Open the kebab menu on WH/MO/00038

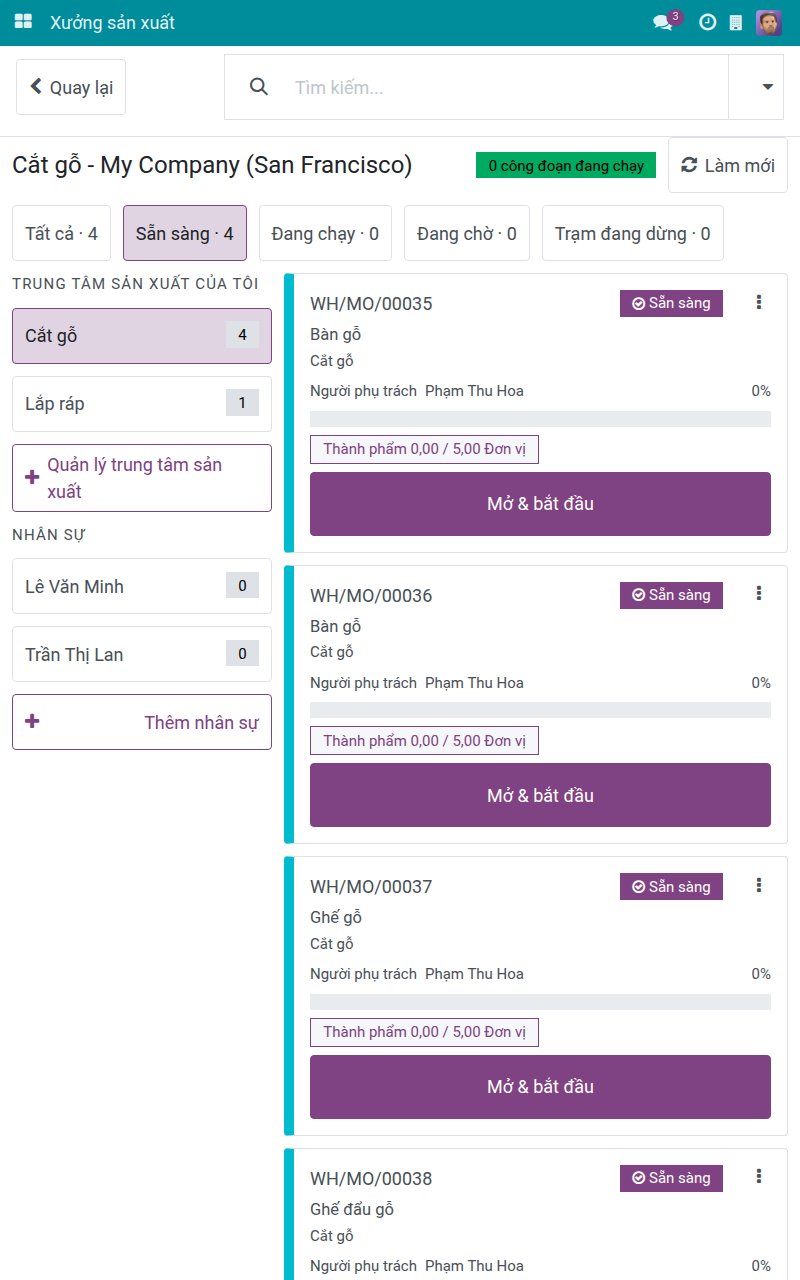pos(759,1177)
